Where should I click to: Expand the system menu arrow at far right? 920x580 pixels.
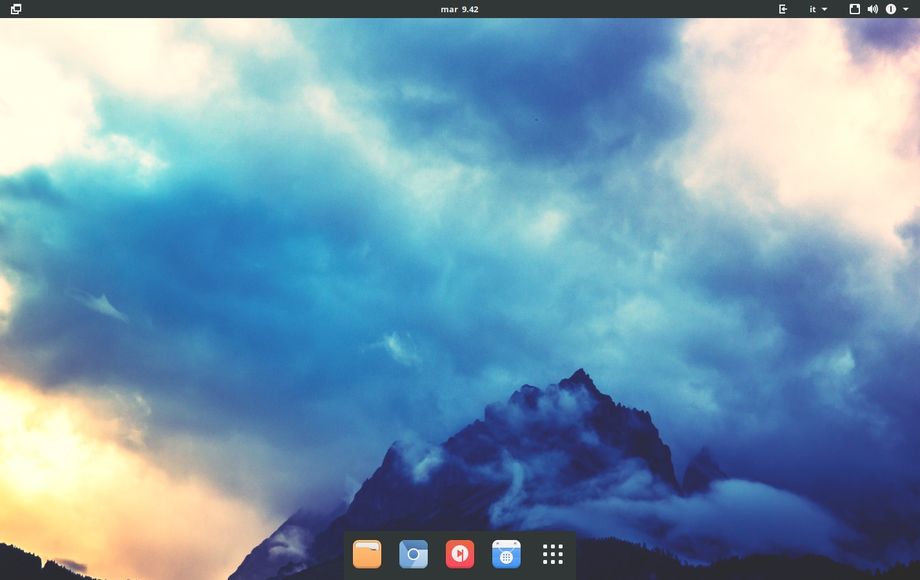906,9
